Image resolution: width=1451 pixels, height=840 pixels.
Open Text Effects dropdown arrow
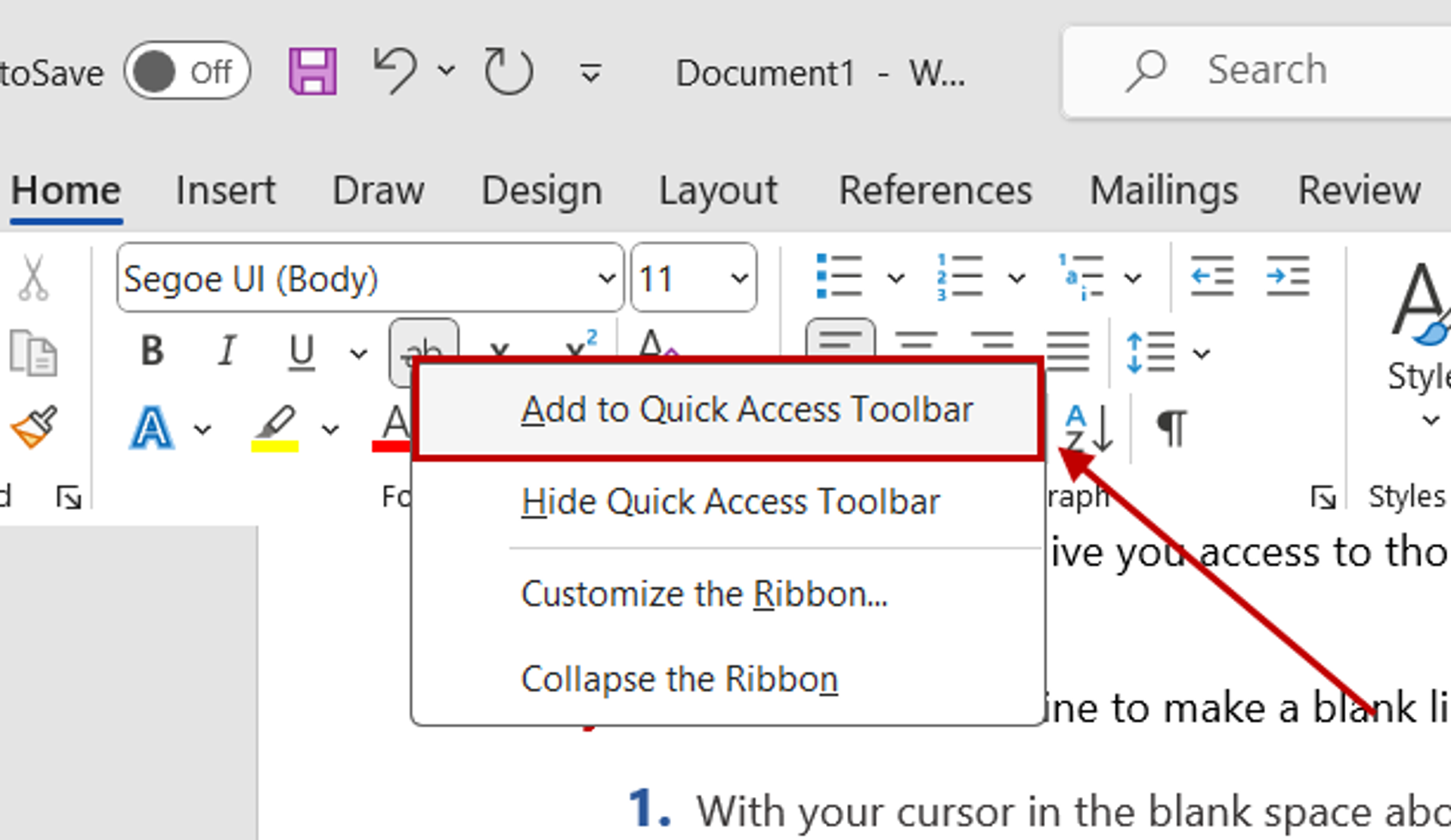click(x=202, y=429)
